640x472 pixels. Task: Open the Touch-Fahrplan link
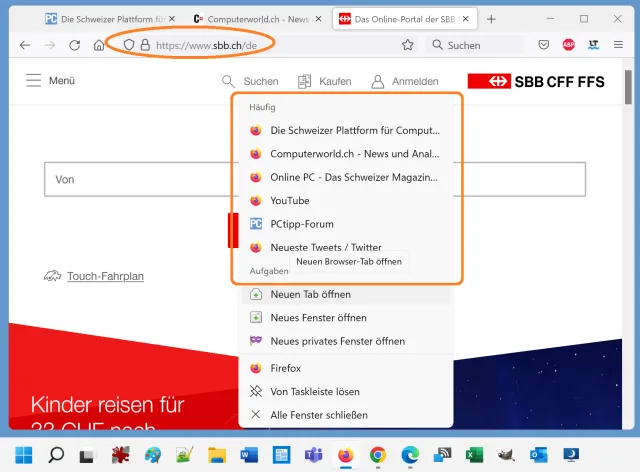105,276
